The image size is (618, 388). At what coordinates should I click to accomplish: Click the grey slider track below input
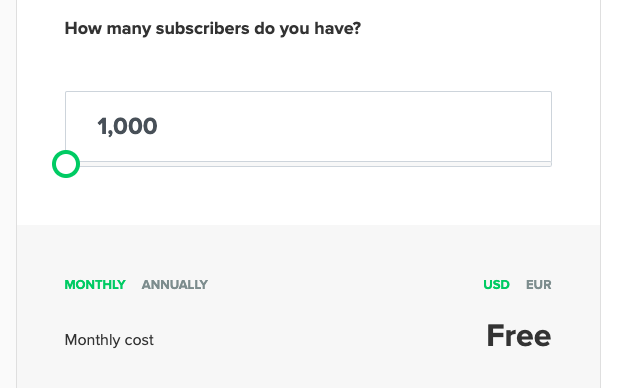(x=315, y=164)
